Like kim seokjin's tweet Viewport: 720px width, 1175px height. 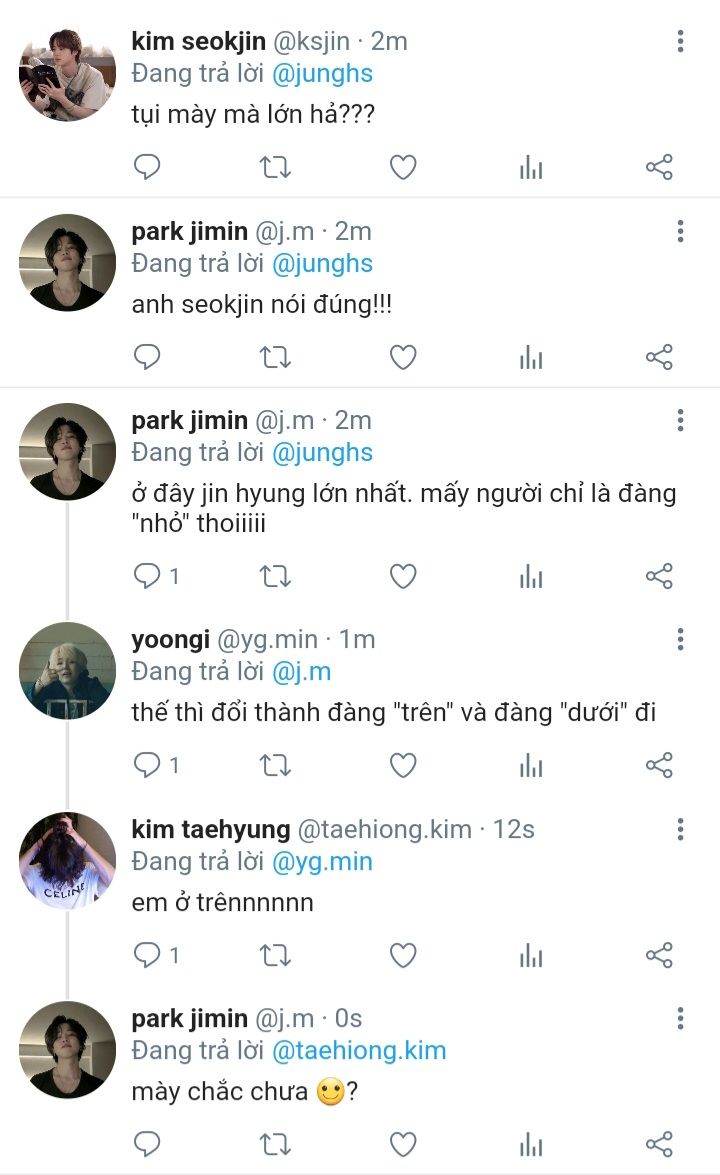pos(403,168)
